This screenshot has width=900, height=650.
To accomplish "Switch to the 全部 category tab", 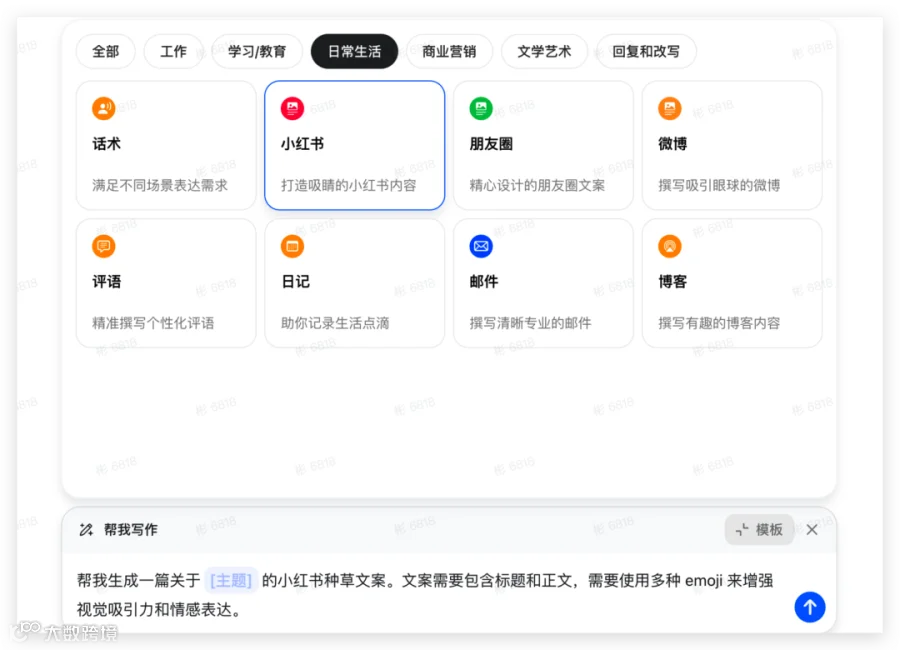I will pyautogui.click(x=106, y=52).
